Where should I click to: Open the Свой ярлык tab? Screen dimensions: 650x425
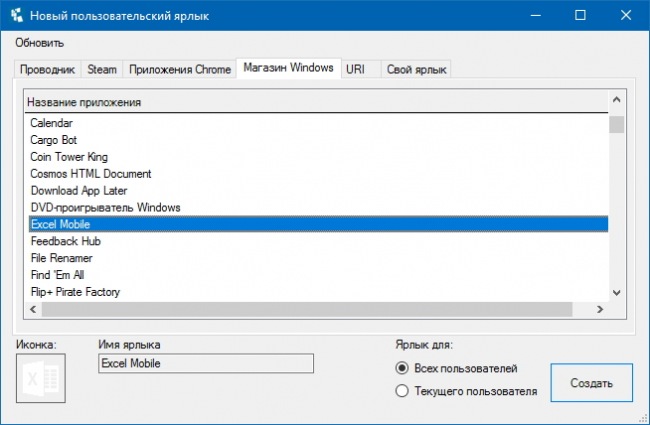pos(416,69)
